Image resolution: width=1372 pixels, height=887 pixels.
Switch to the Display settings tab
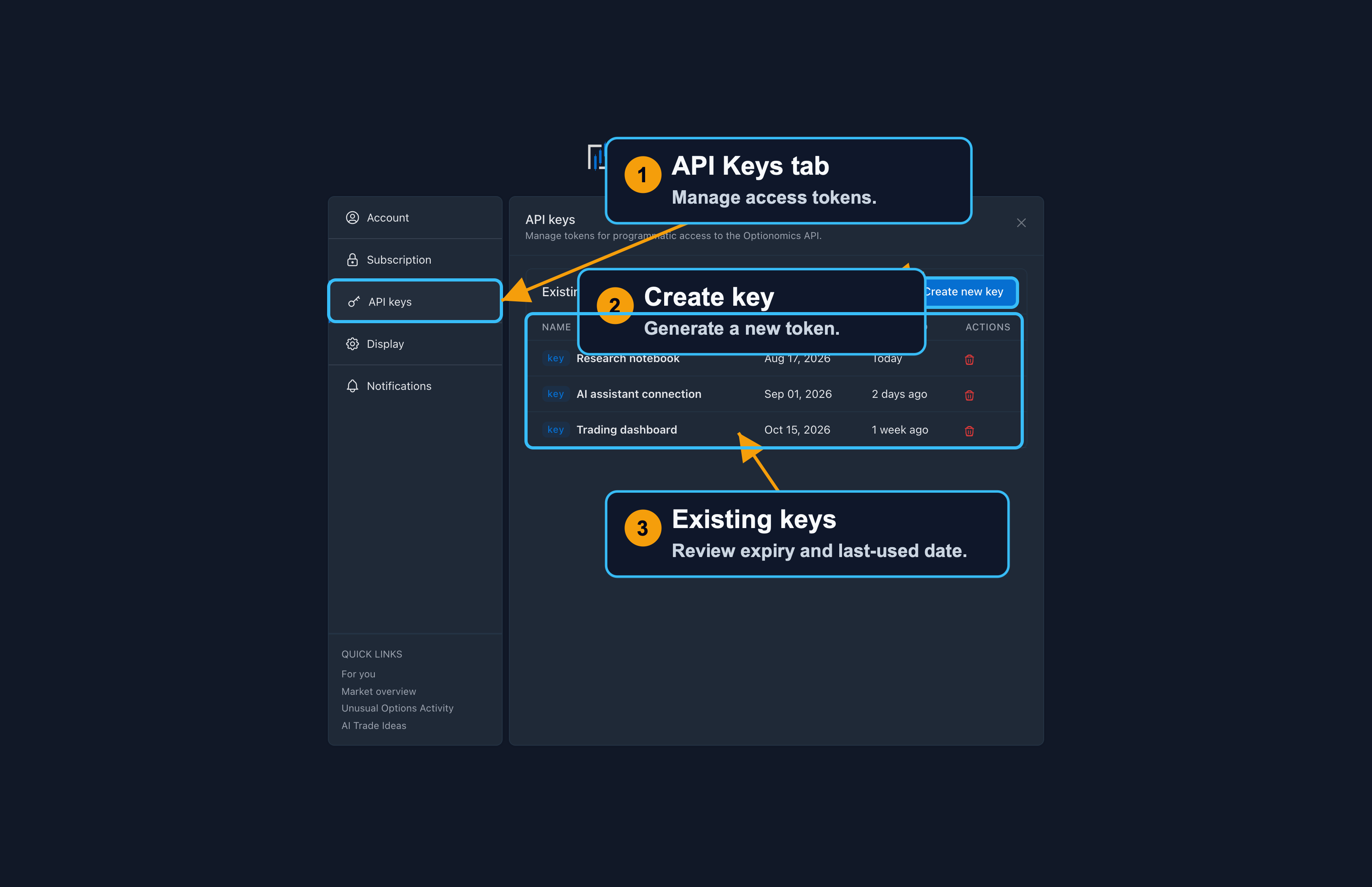pos(414,344)
